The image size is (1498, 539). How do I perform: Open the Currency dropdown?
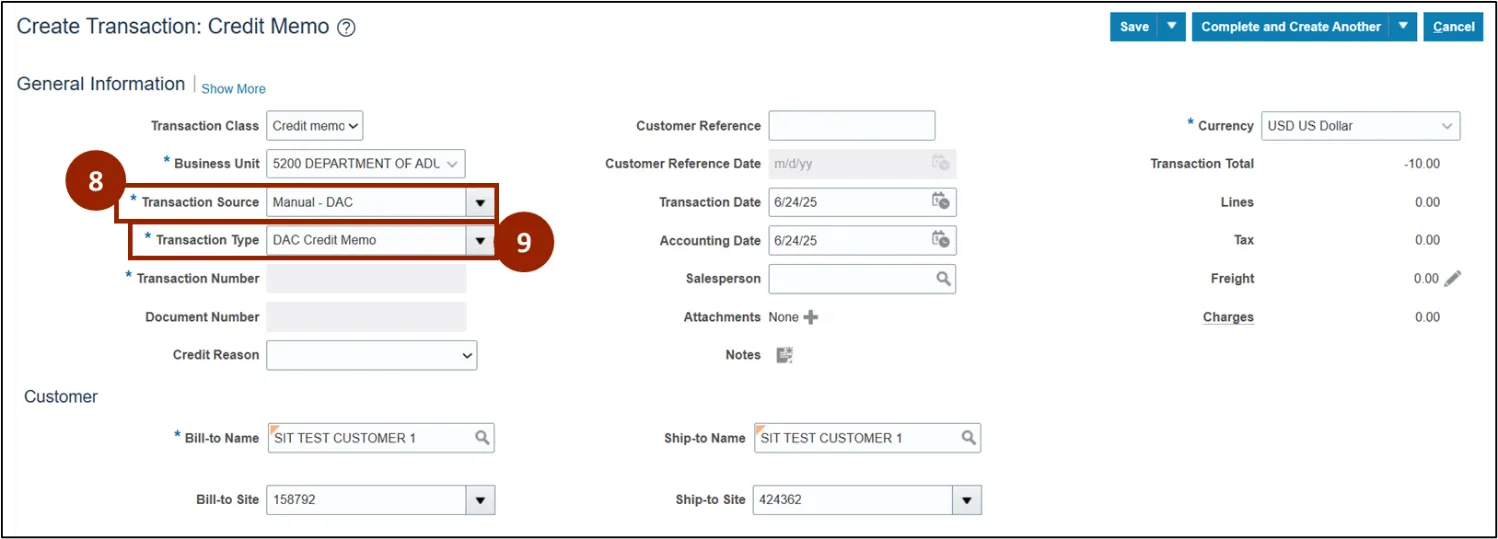[1360, 126]
